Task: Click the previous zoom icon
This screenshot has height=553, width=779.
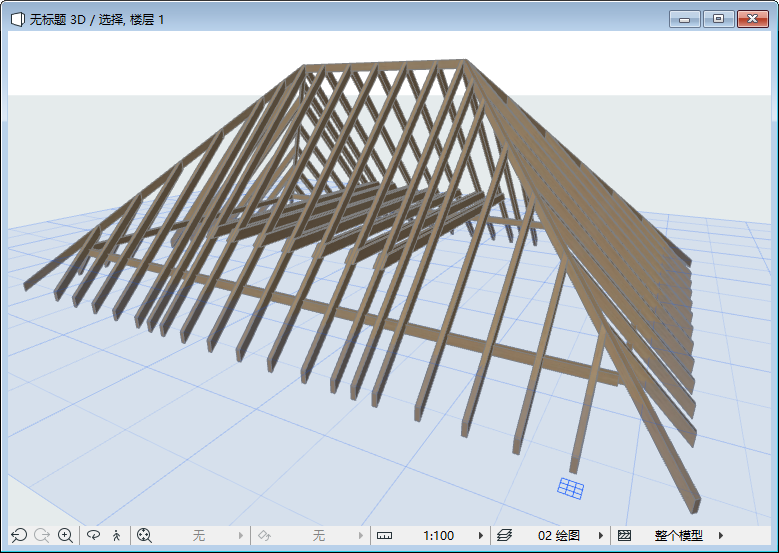Action: tap(19, 536)
